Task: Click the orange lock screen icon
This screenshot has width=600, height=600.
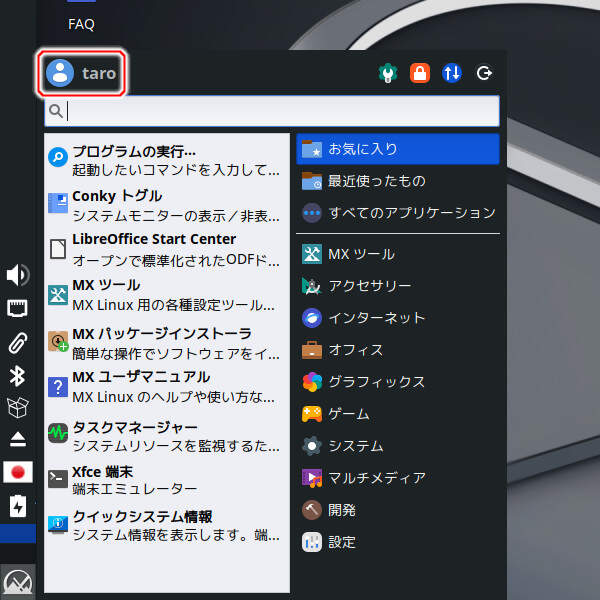Action: click(420, 73)
